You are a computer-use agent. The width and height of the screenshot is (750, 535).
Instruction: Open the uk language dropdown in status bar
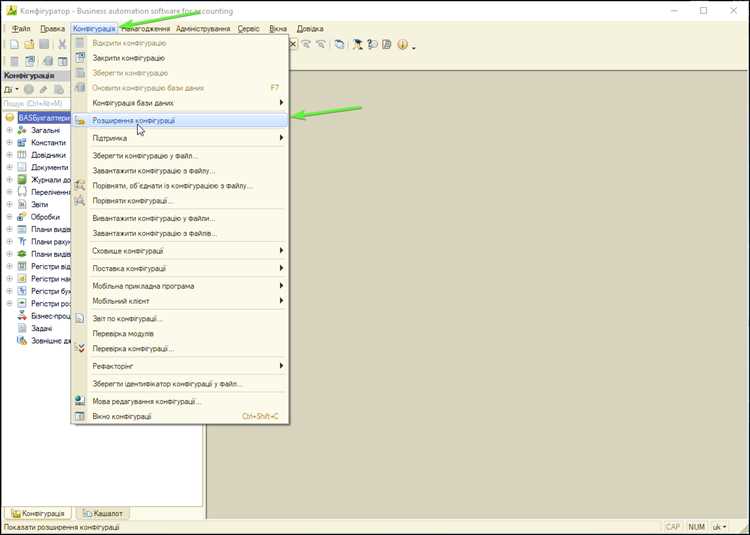point(719,526)
